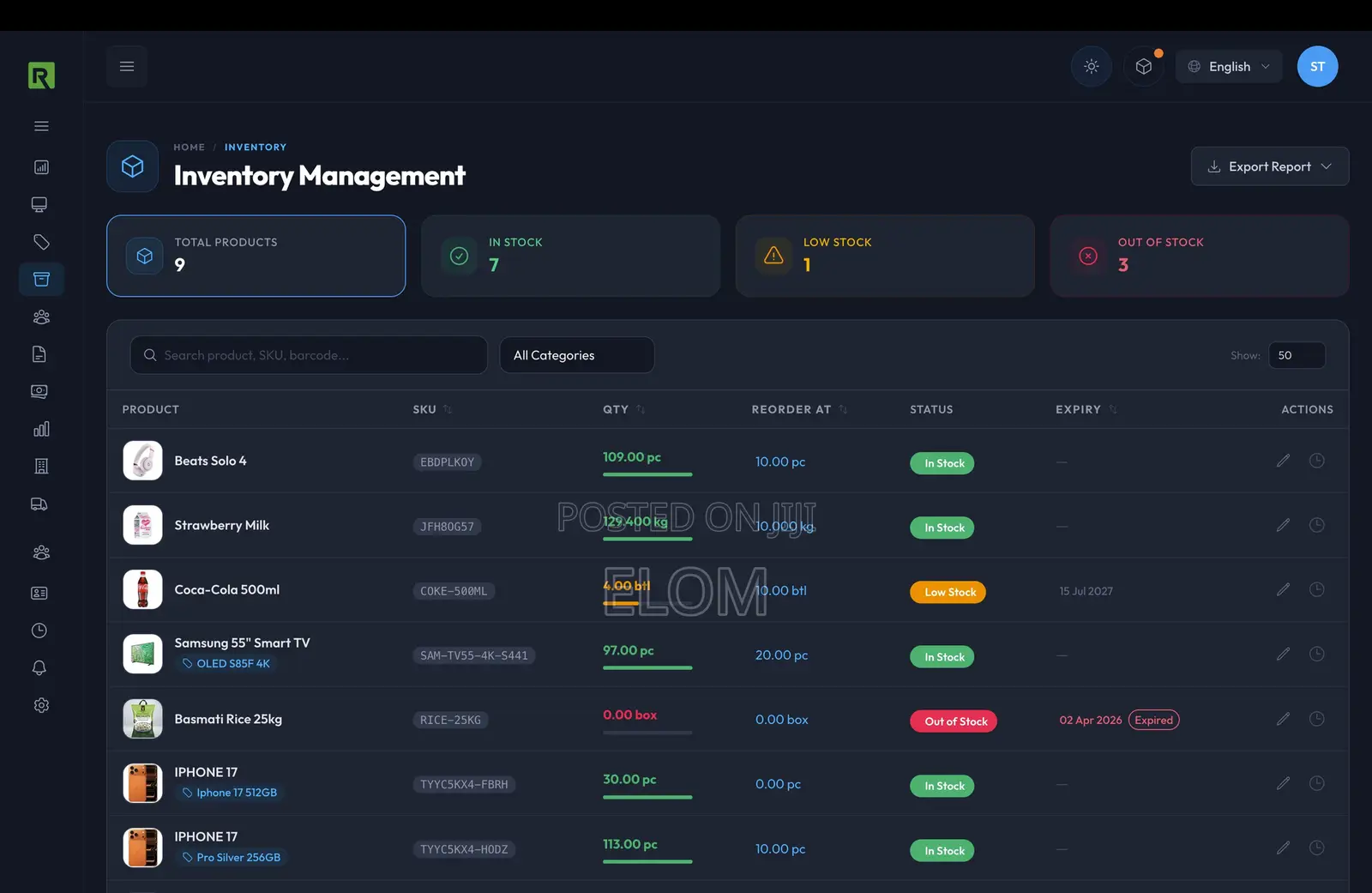1372x893 pixels.
Task: Change the Show 50 rows selector
Action: 1297,355
